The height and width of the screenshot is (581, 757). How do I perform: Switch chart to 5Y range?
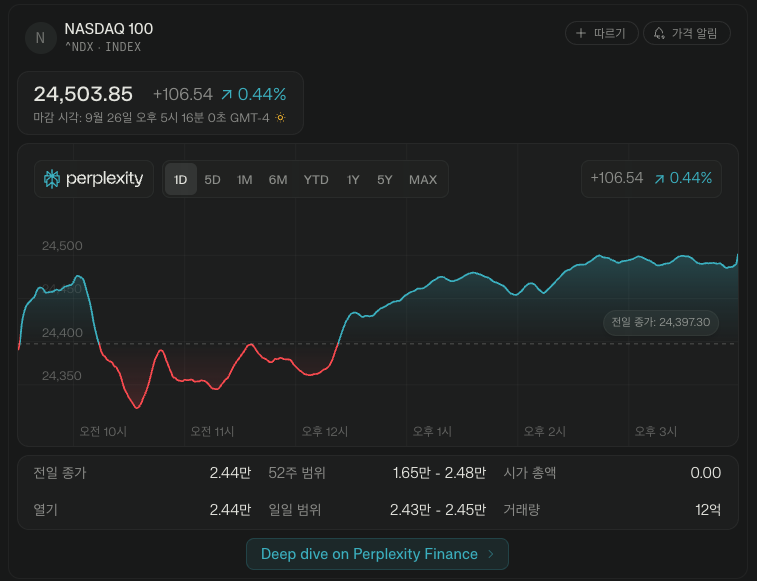pos(385,180)
